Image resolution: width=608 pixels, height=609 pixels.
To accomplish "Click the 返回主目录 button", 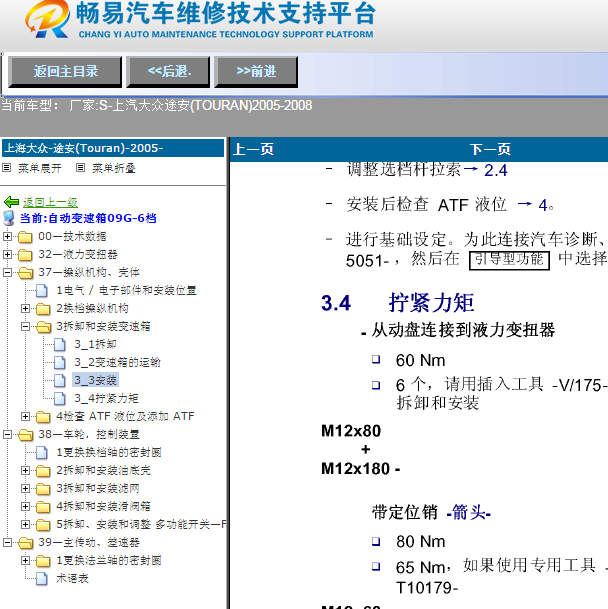I will coord(65,71).
